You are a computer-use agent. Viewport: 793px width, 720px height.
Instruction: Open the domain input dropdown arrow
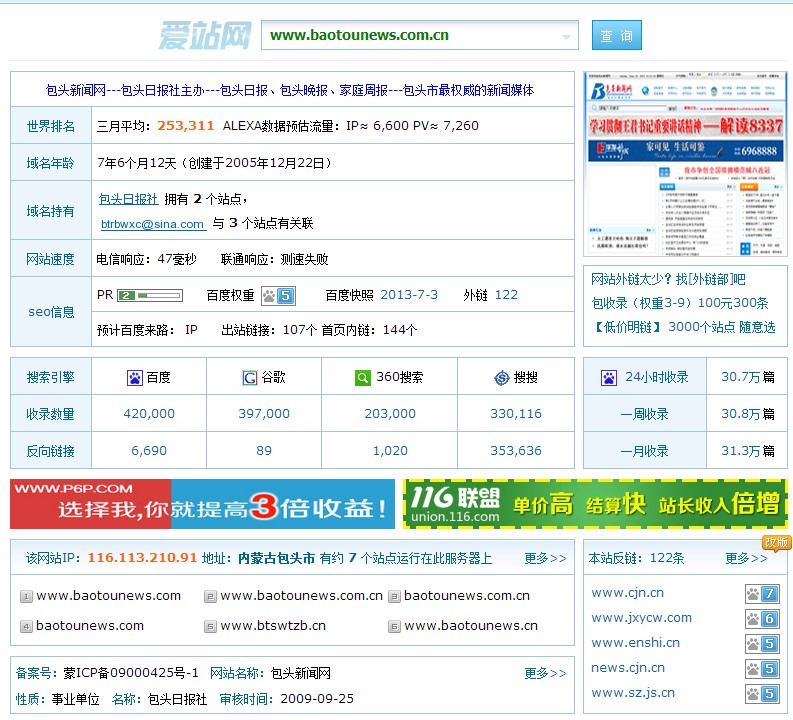(x=568, y=36)
